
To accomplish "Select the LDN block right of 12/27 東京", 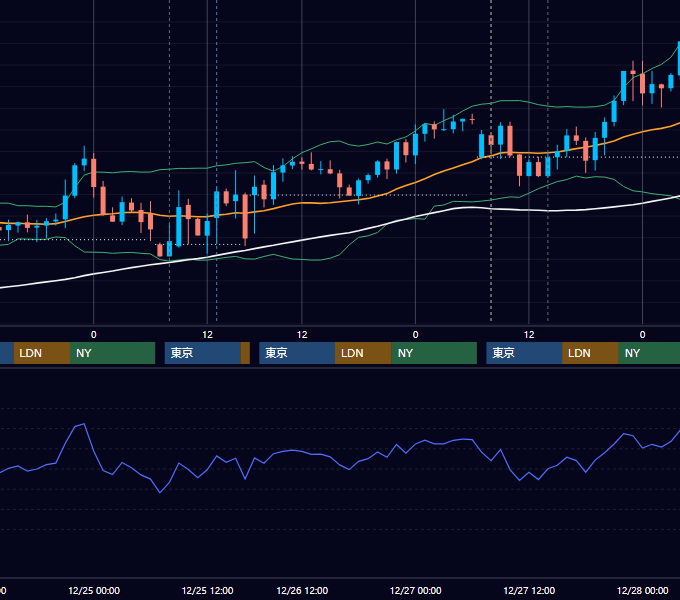I will pos(591,353).
